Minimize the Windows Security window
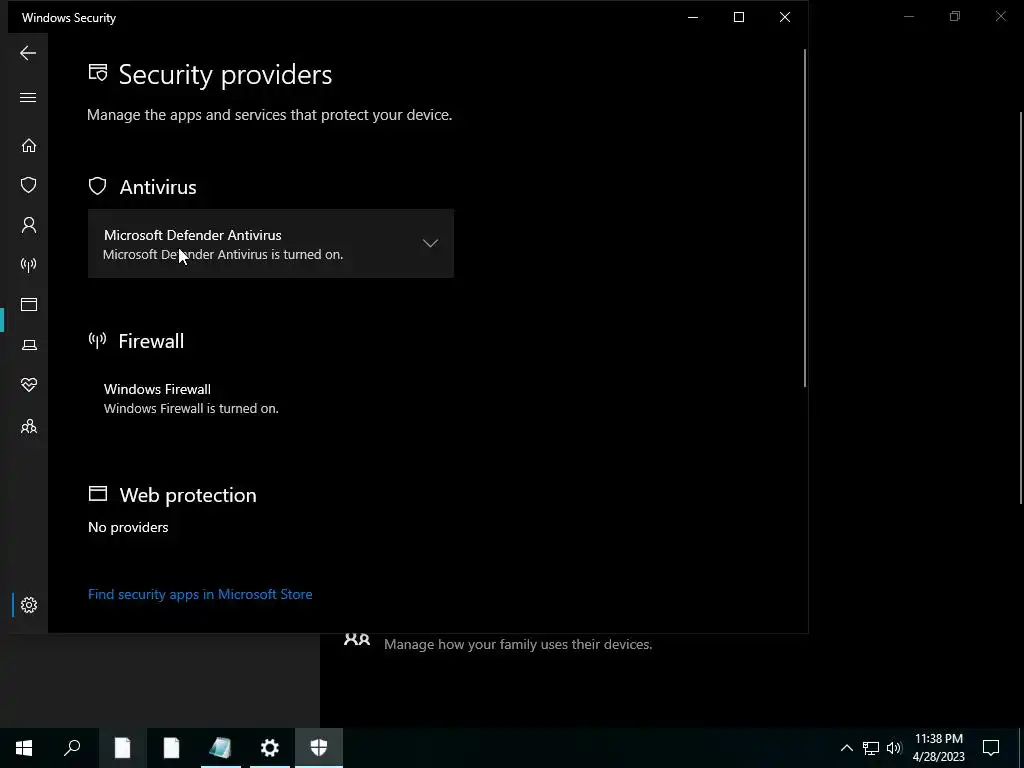Screen dimensions: 1024x768 (x=693, y=18)
